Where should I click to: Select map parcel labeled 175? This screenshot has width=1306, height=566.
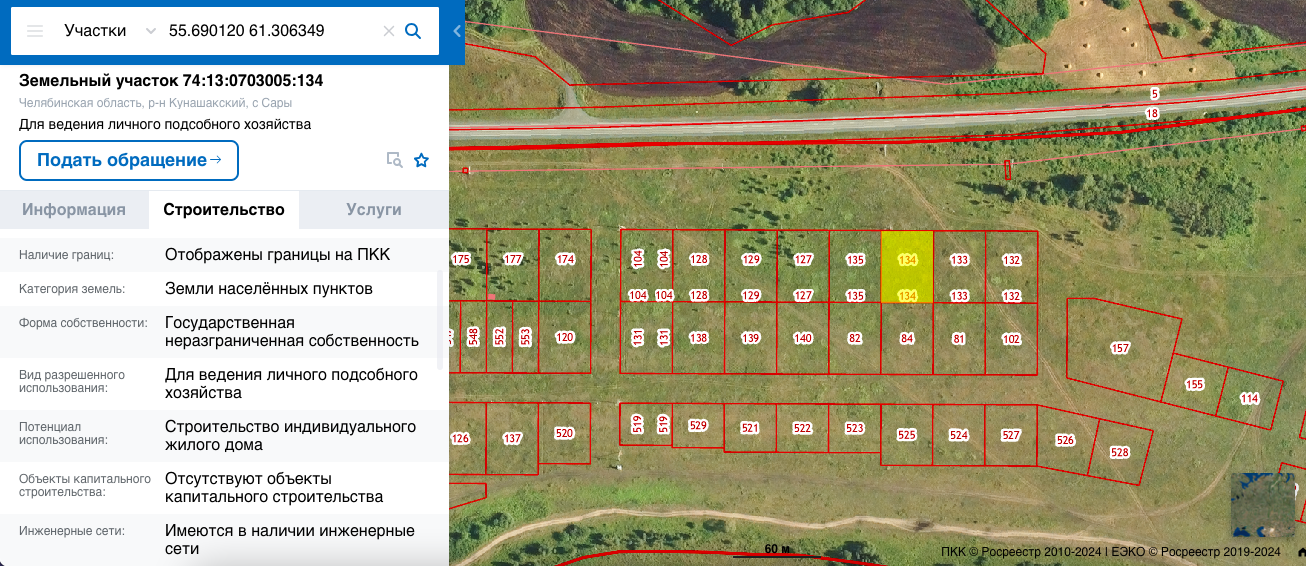461,260
